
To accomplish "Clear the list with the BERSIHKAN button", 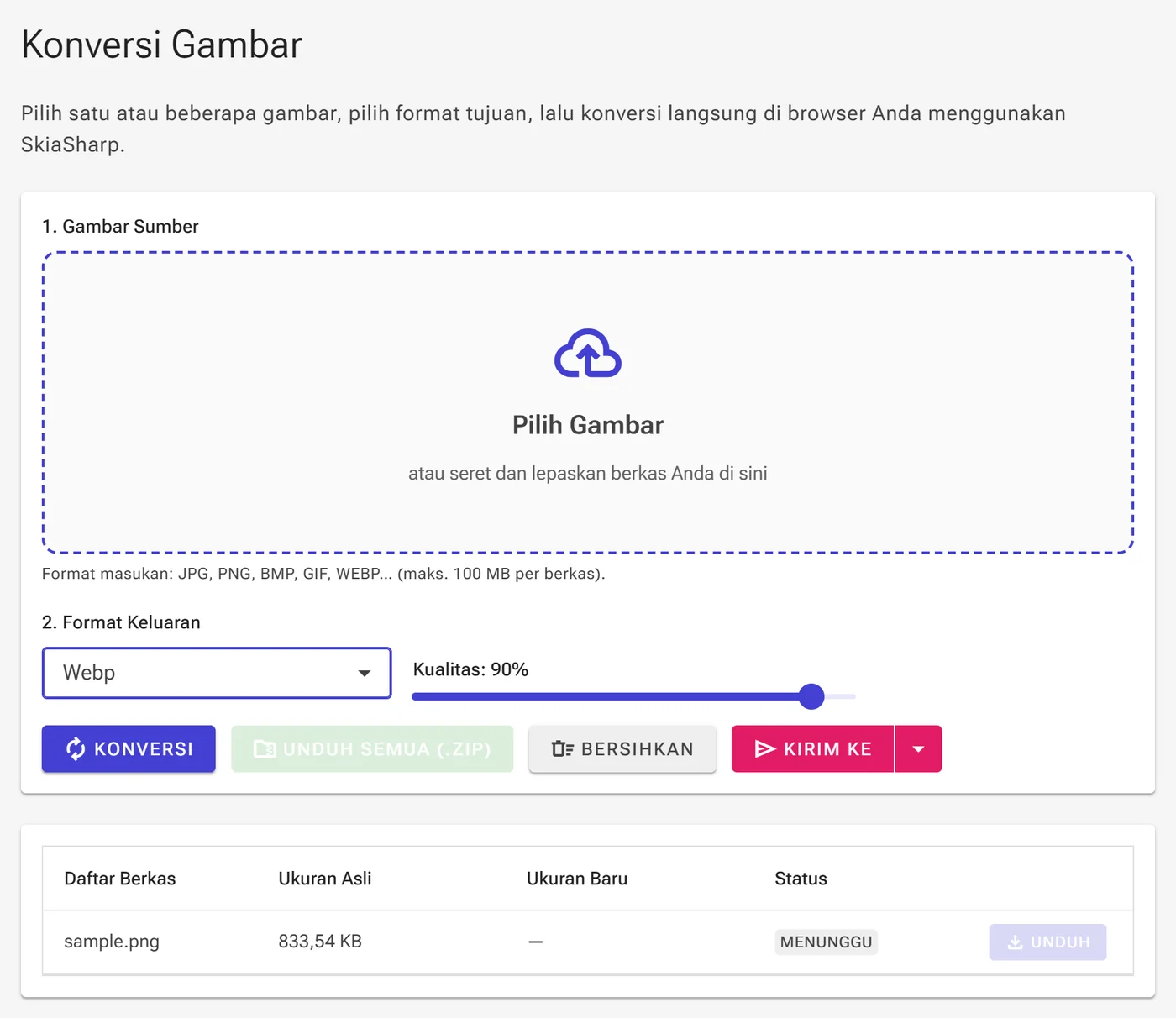I will tap(622, 748).
